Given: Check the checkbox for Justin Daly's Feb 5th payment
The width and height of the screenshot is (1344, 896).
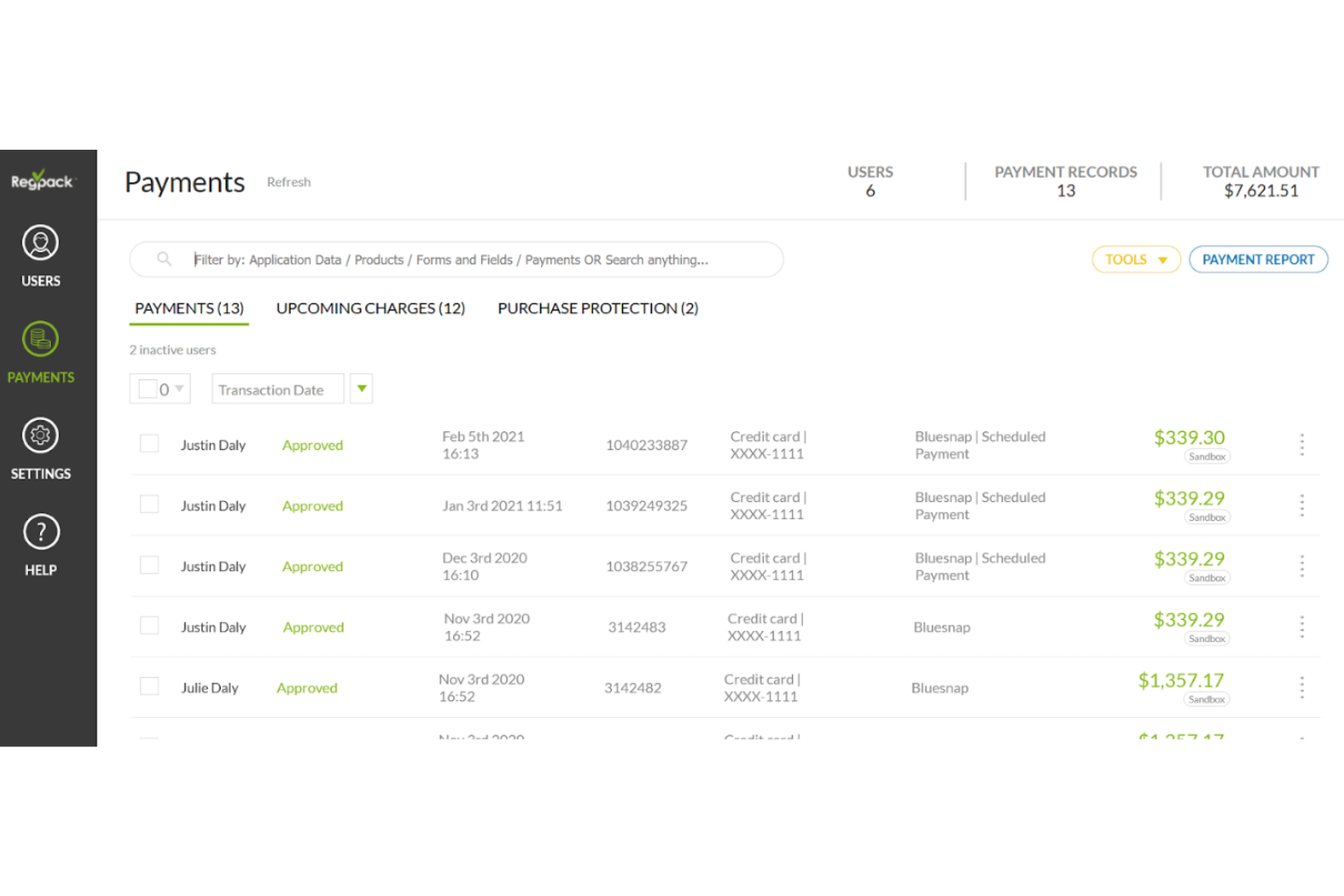Looking at the screenshot, I should (149, 443).
